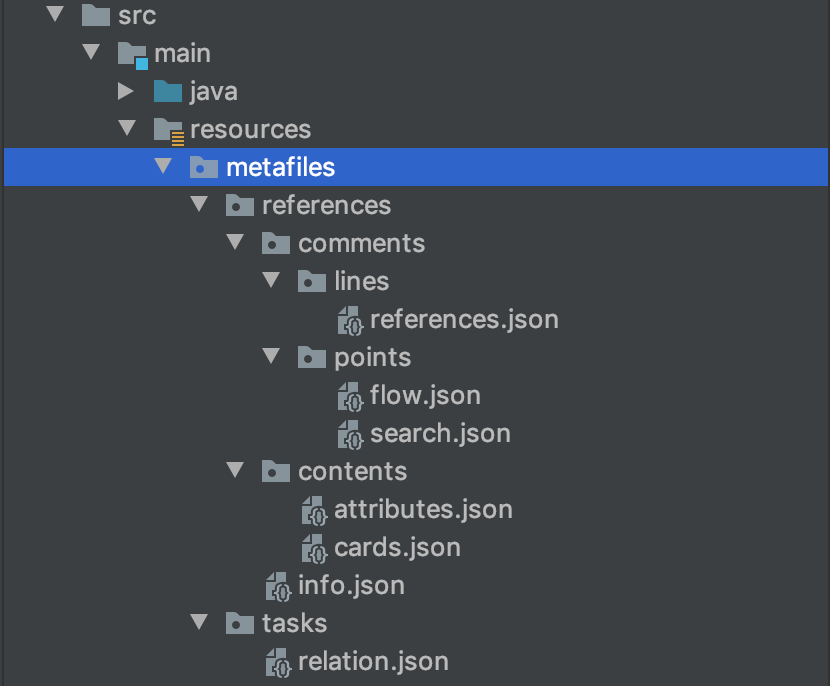This screenshot has height=686, width=830.
Task: Click the search.json file icon
Action: click(349, 434)
